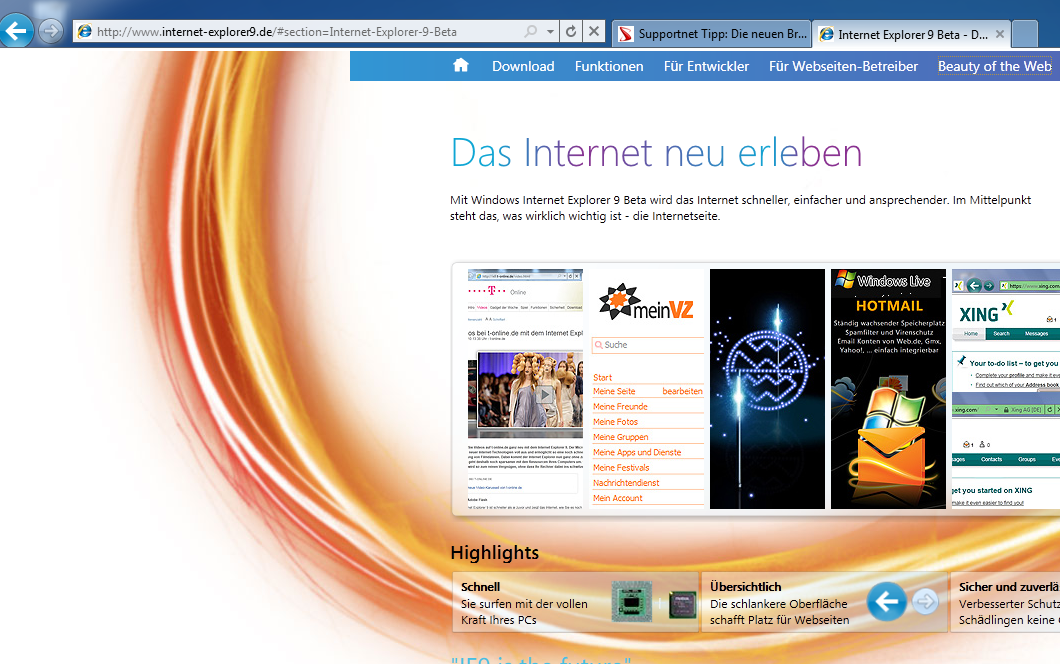Click Meine Apps und Dienste link
The width and height of the screenshot is (1060, 664).
637,452
